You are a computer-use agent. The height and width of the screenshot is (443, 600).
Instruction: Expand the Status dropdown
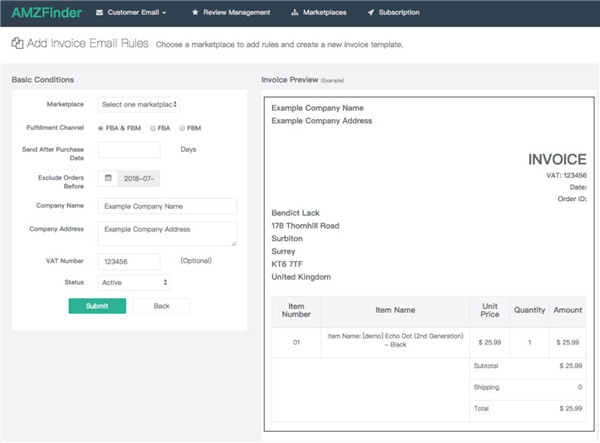click(x=134, y=283)
